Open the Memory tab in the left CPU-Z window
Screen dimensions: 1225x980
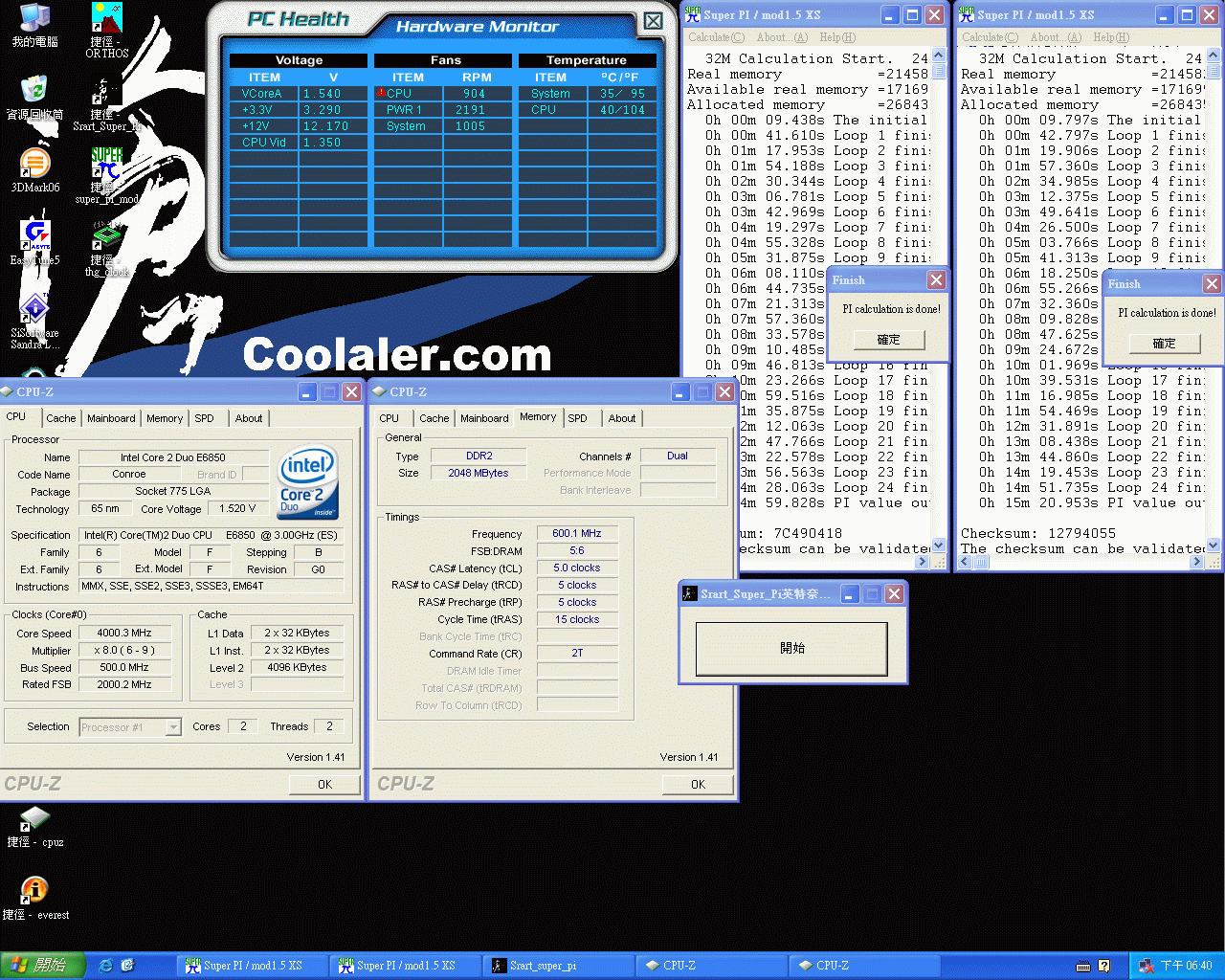pyautogui.click(x=165, y=418)
